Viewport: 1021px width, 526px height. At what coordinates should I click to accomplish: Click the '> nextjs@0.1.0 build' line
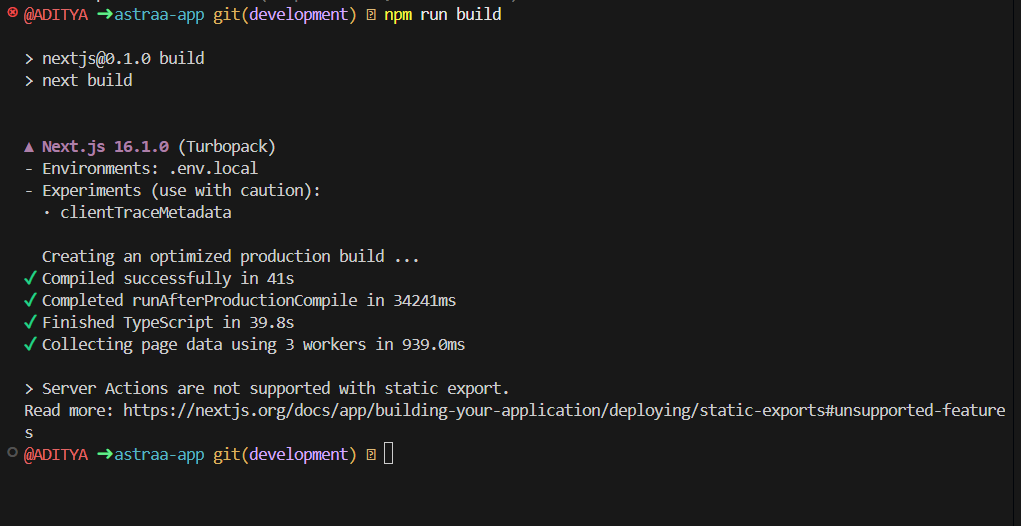(115, 59)
